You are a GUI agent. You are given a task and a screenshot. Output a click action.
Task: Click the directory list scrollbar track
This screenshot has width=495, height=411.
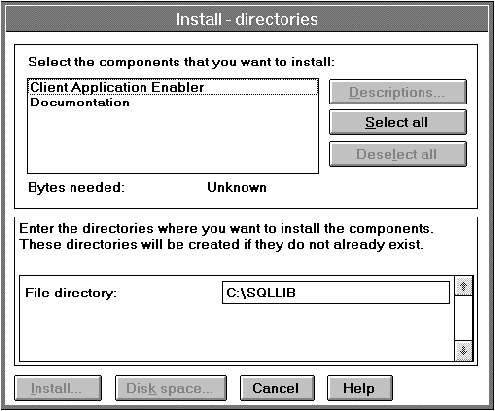click(x=464, y=318)
